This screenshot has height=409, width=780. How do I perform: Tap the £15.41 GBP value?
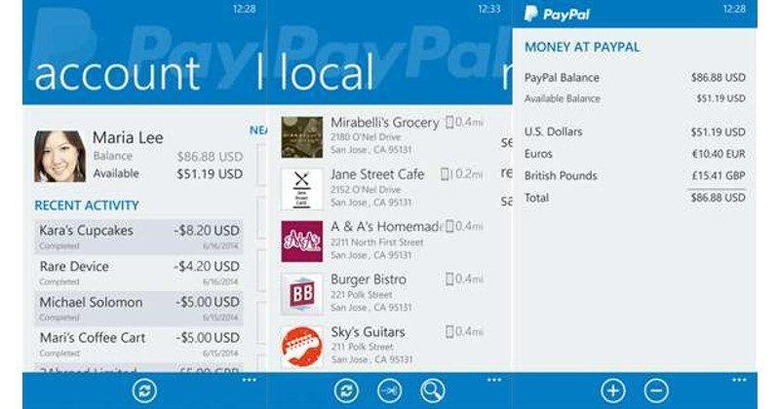click(x=719, y=176)
